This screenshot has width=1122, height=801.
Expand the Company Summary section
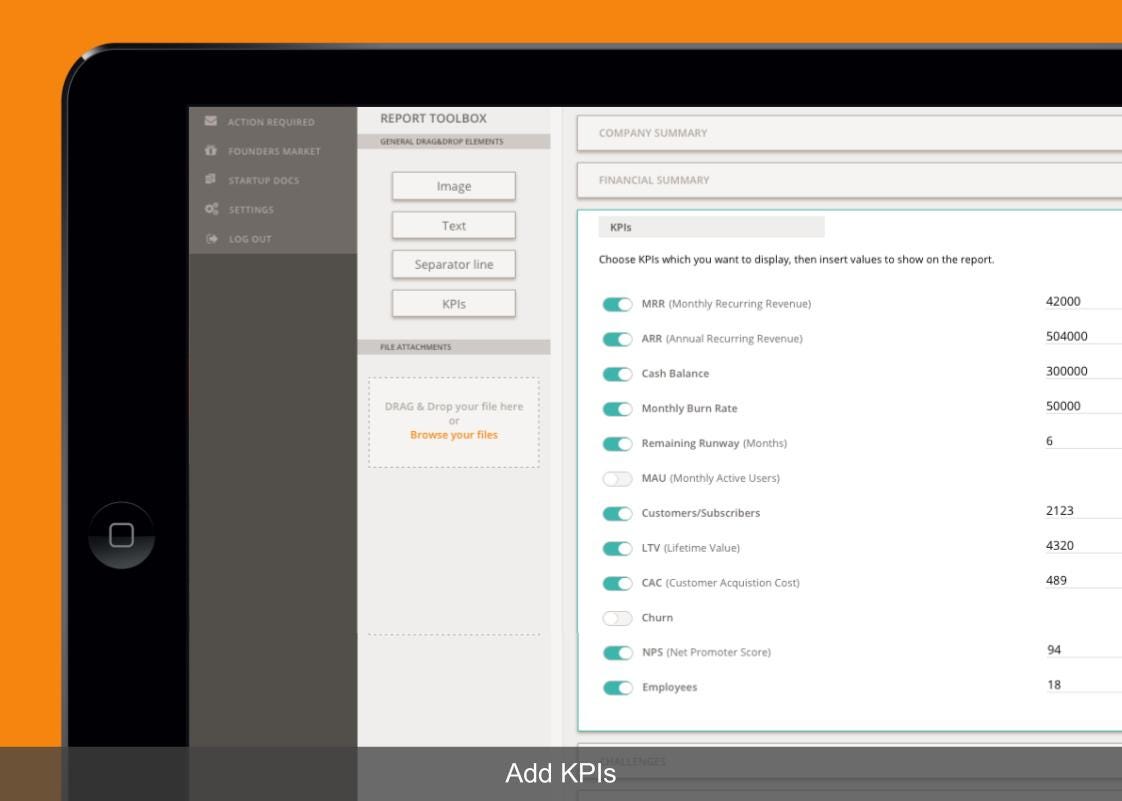(849, 133)
